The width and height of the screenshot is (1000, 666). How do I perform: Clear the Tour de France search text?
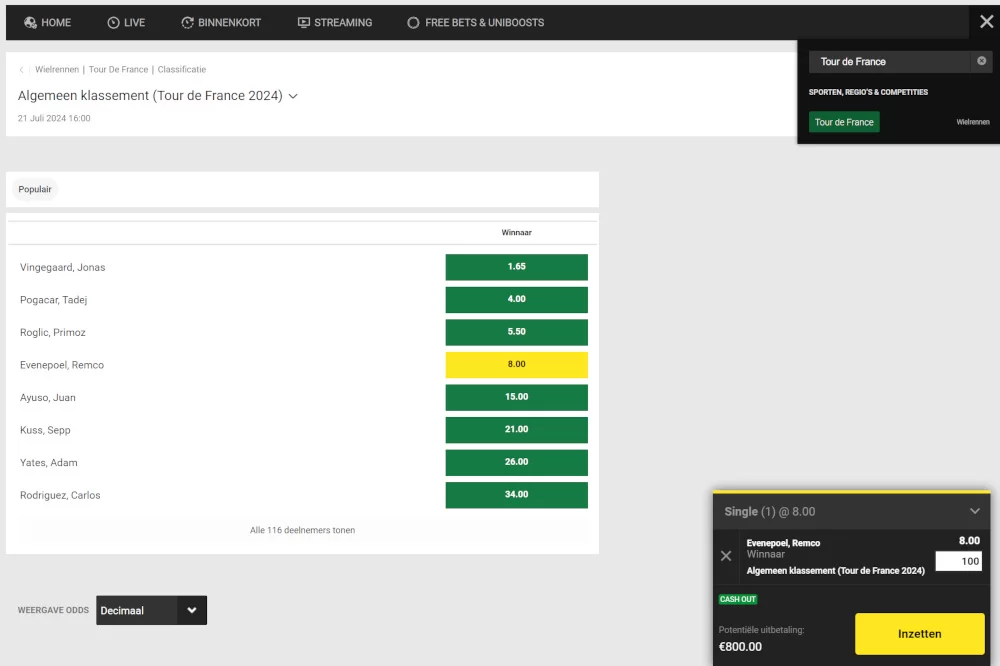click(x=982, y=61)
